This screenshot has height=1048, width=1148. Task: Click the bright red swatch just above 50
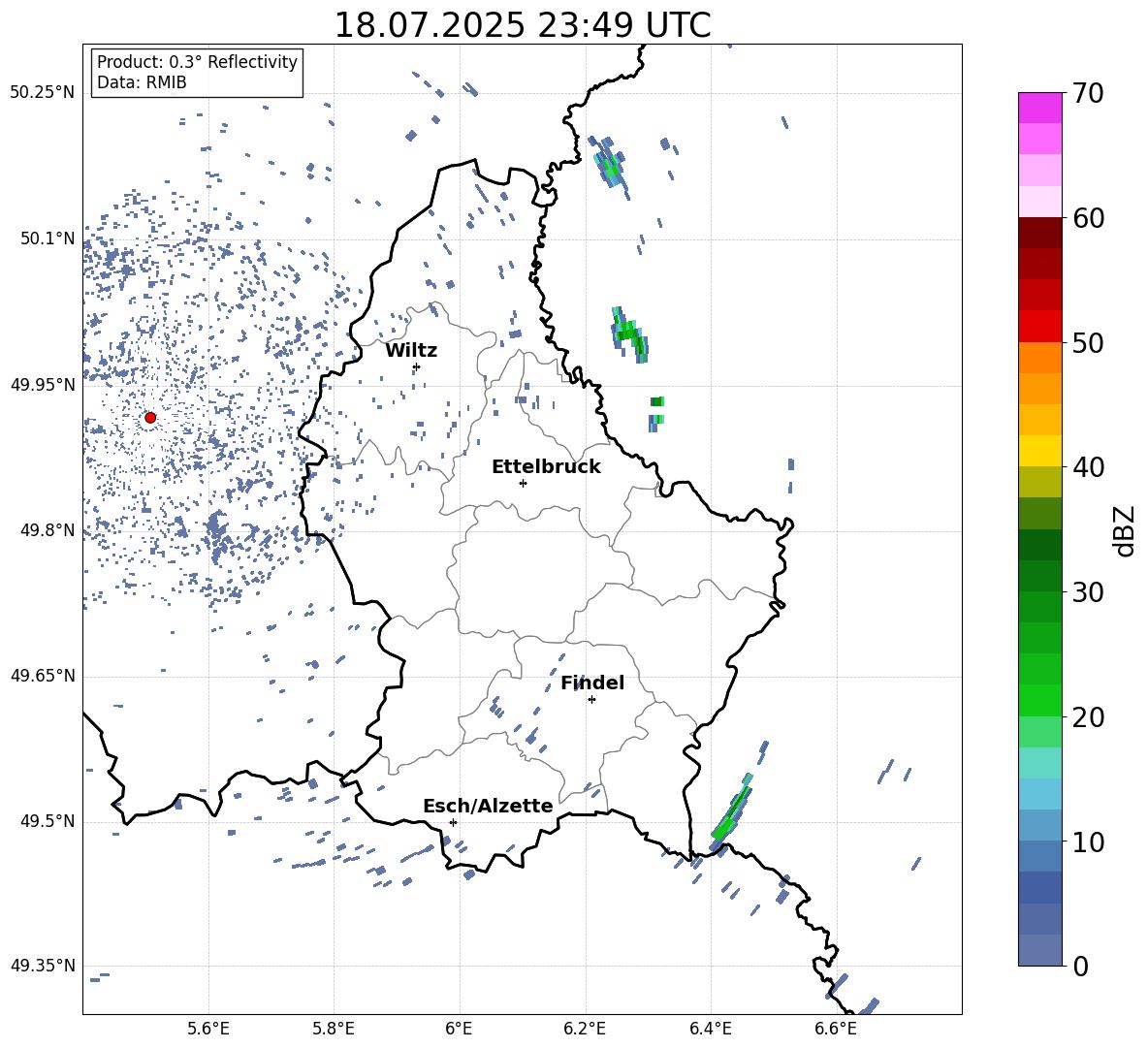[1039, 327]
